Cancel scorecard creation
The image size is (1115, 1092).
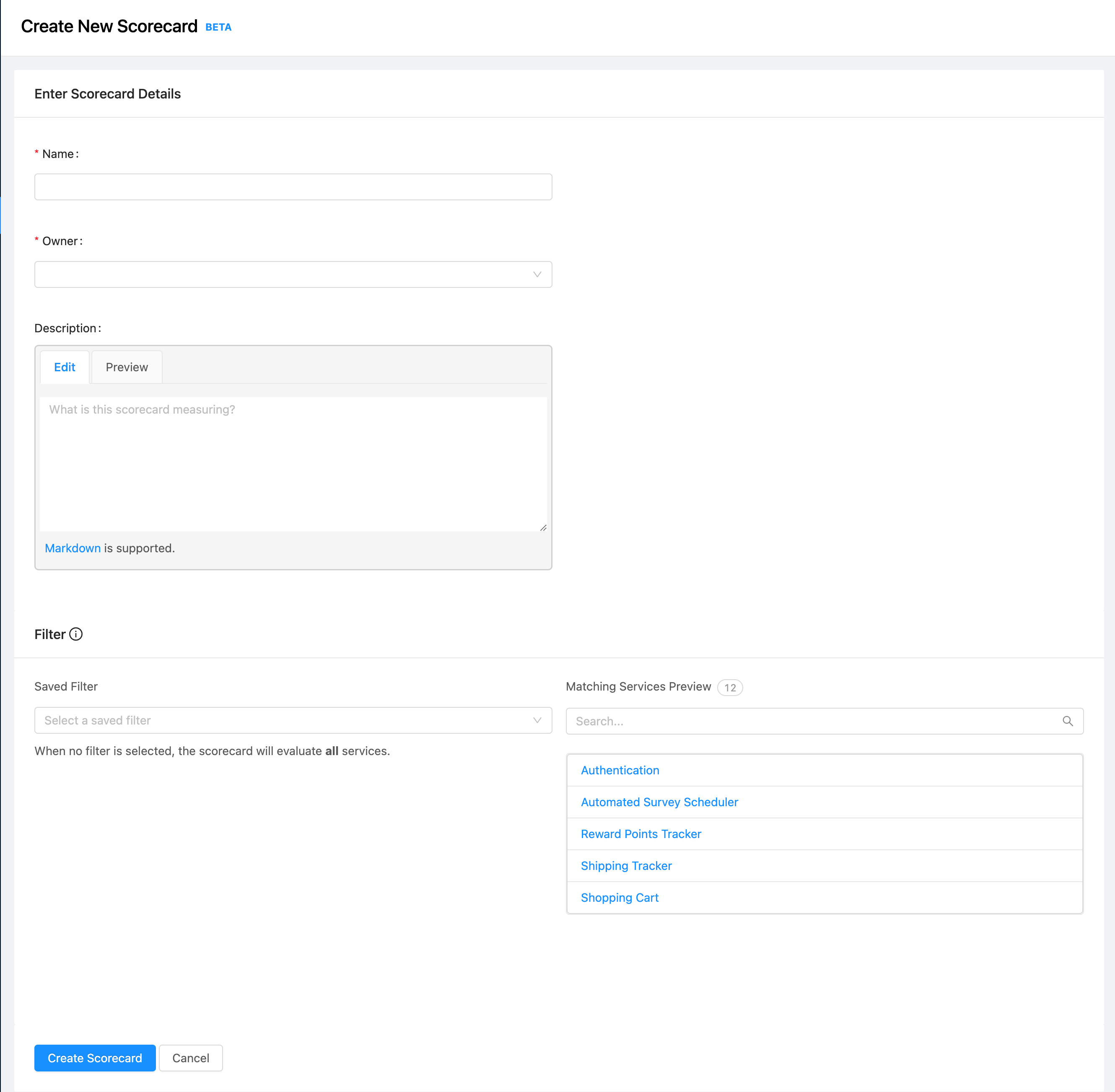click(191, 1058)
